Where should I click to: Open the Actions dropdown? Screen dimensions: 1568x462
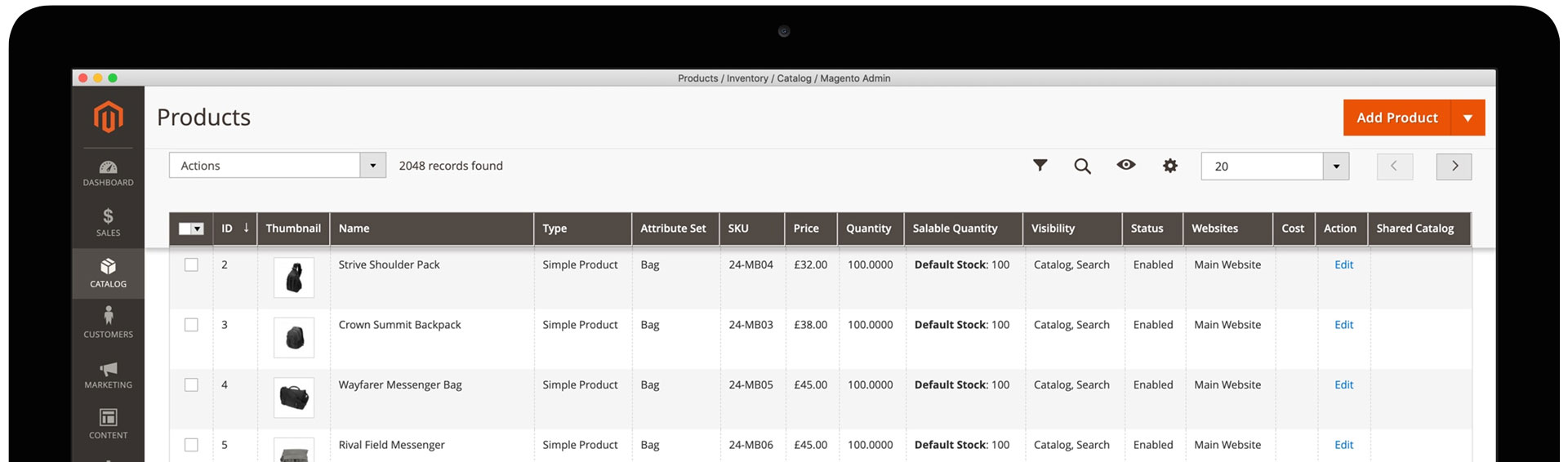coord(278,166)
